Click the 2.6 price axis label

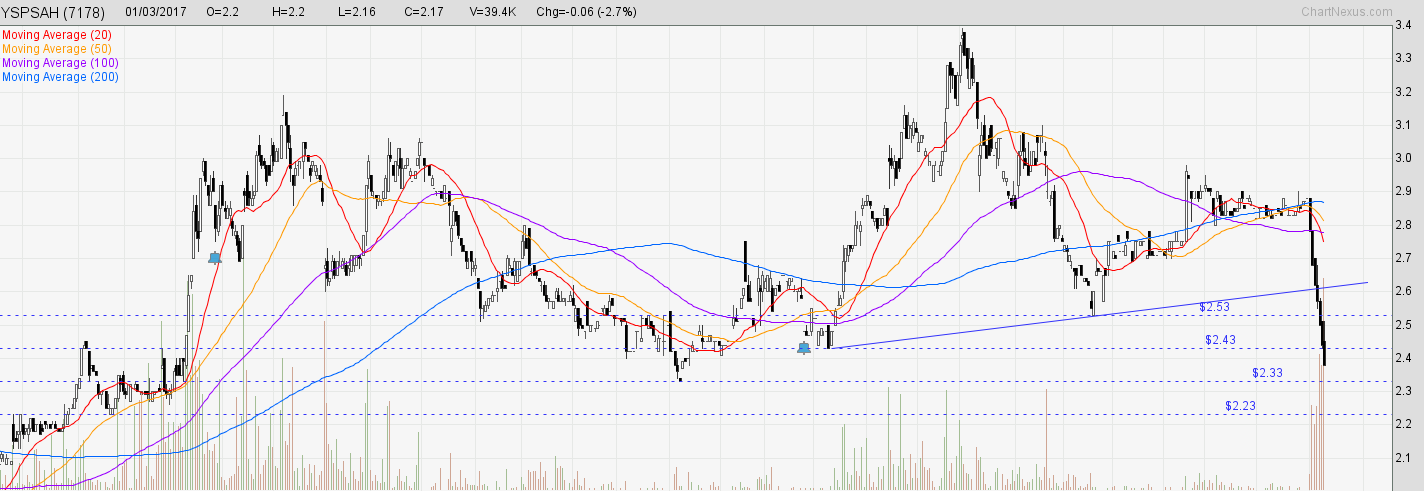[1403, 291]
